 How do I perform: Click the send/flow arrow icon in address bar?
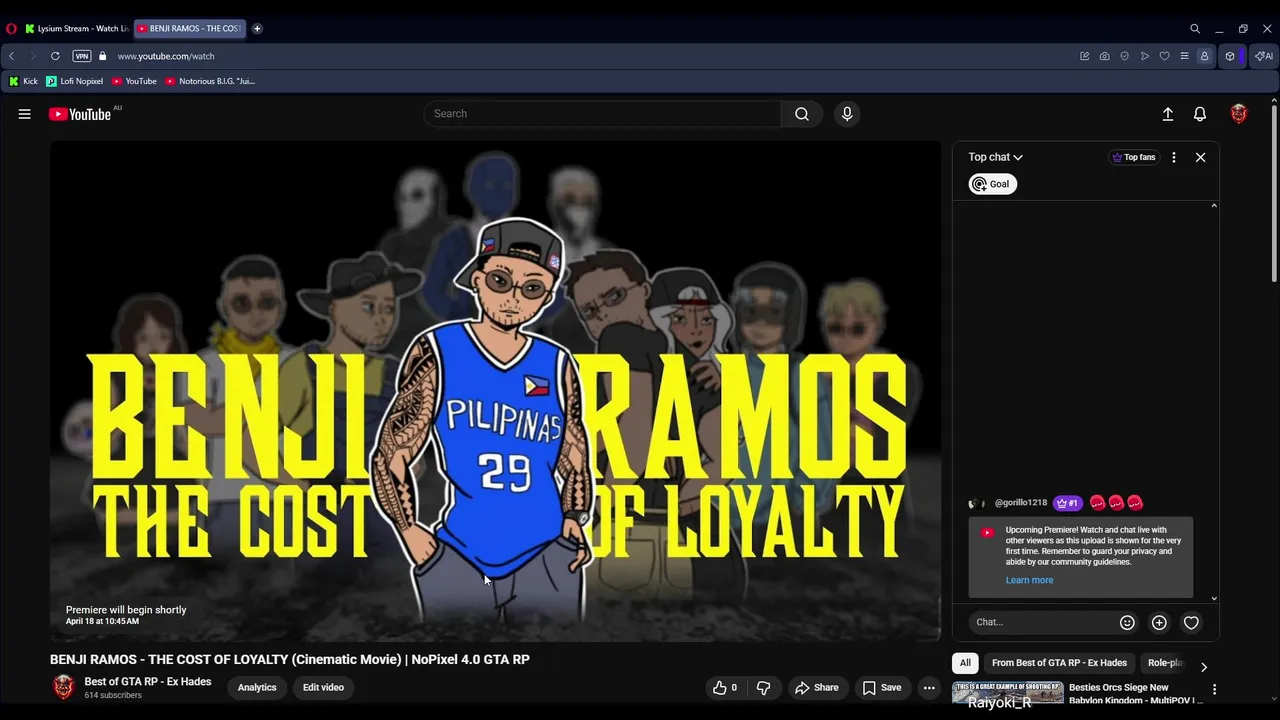[x=1144, y=56]
